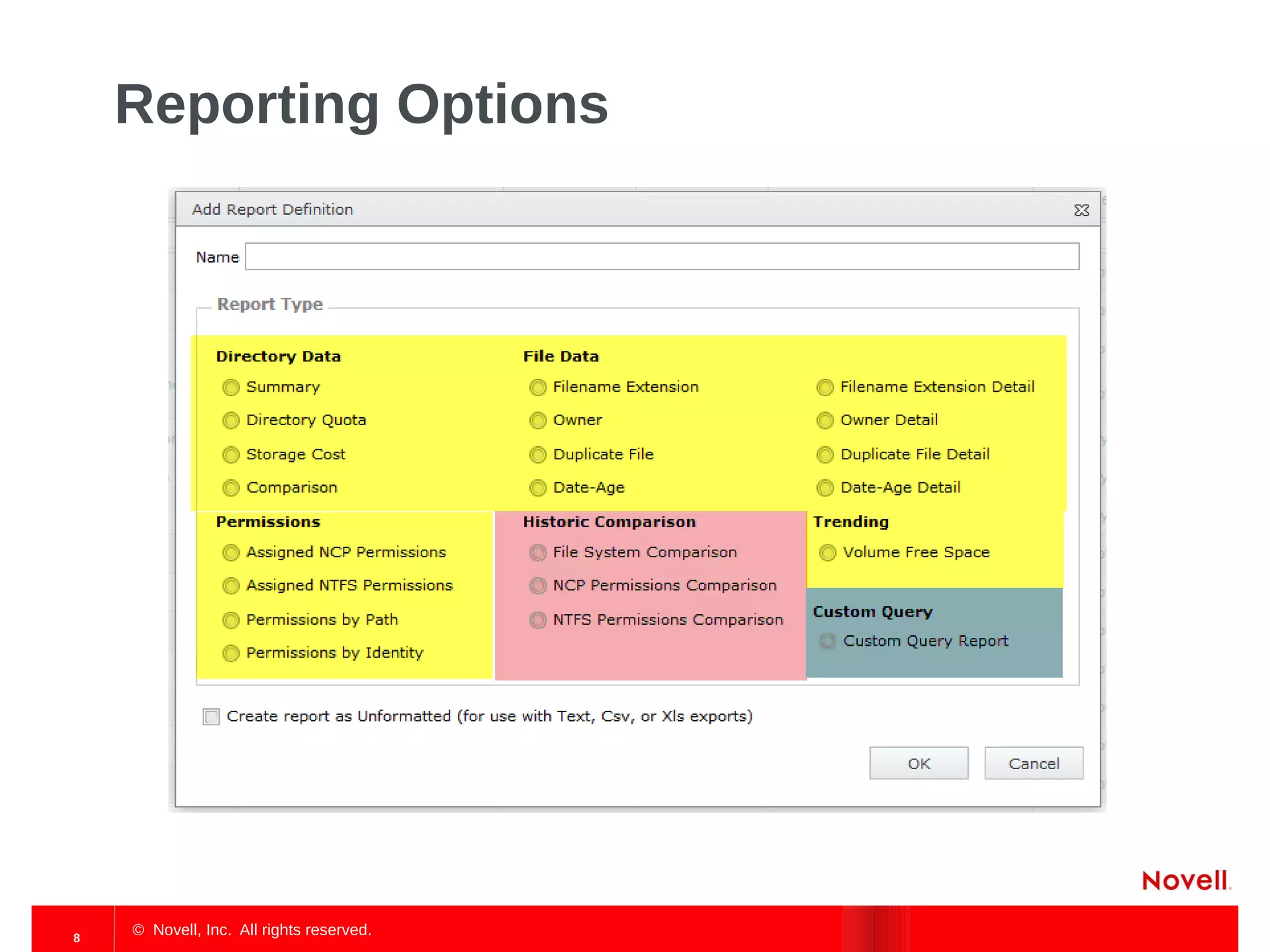This screenshot has width=1270, height=952.
Task: Confirm the dialog with OK
Action: click(x=918, y=763)
